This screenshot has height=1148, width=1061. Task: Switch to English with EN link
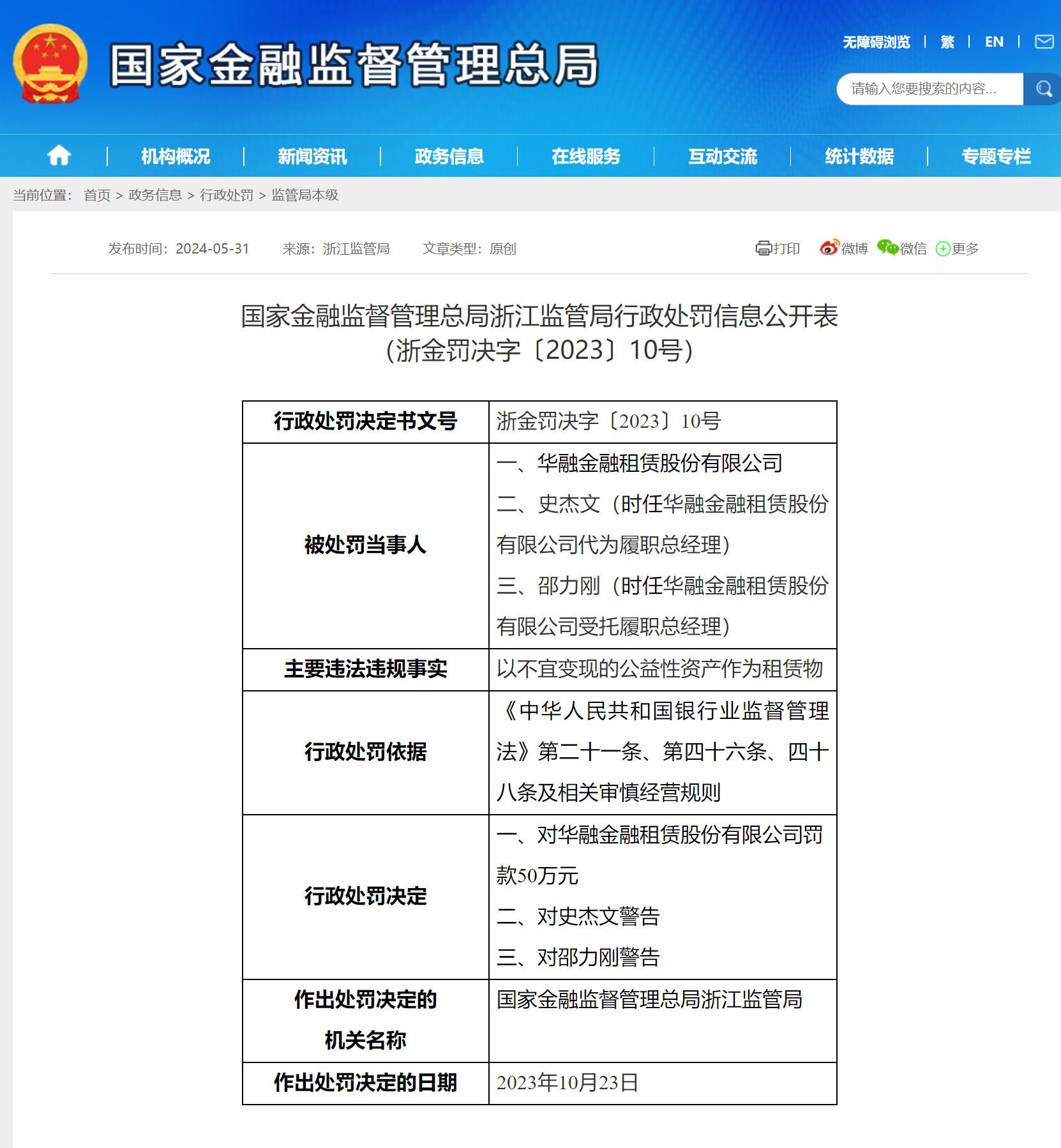(994, 42)
